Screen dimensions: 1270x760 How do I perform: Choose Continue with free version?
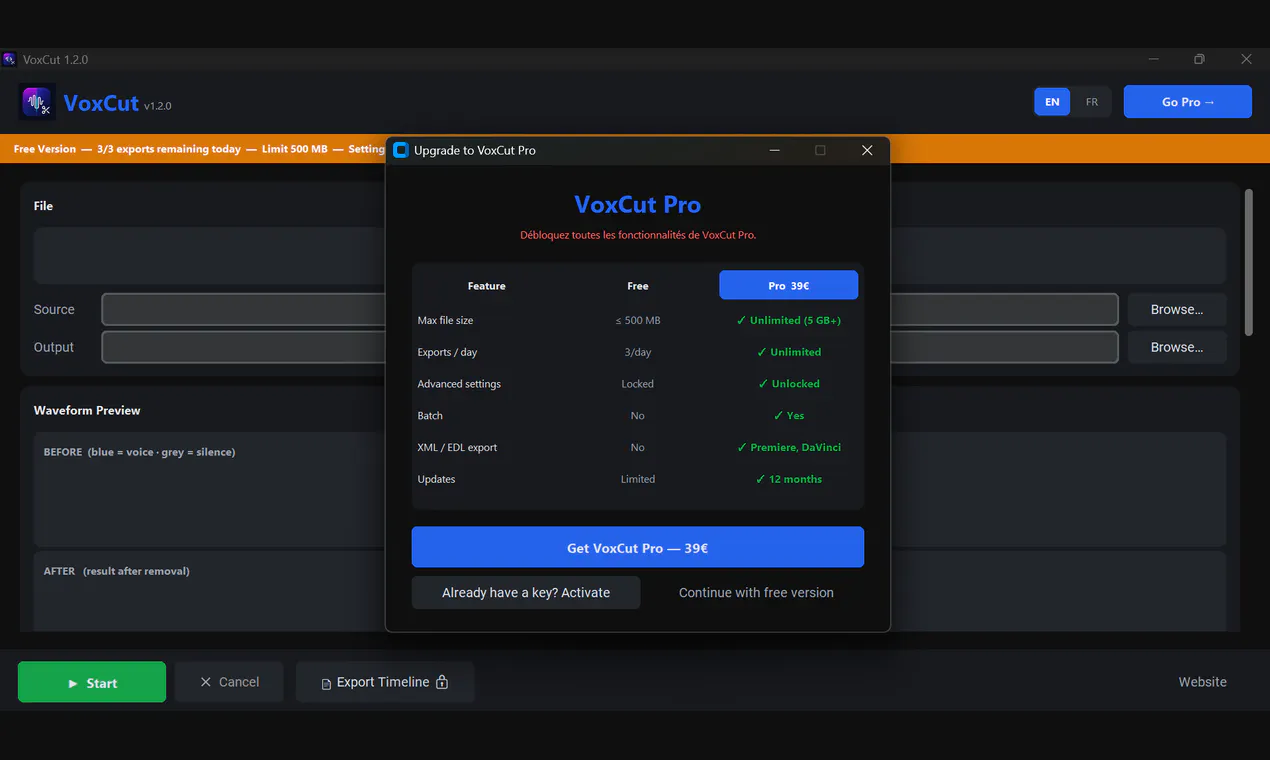(756, 592)
